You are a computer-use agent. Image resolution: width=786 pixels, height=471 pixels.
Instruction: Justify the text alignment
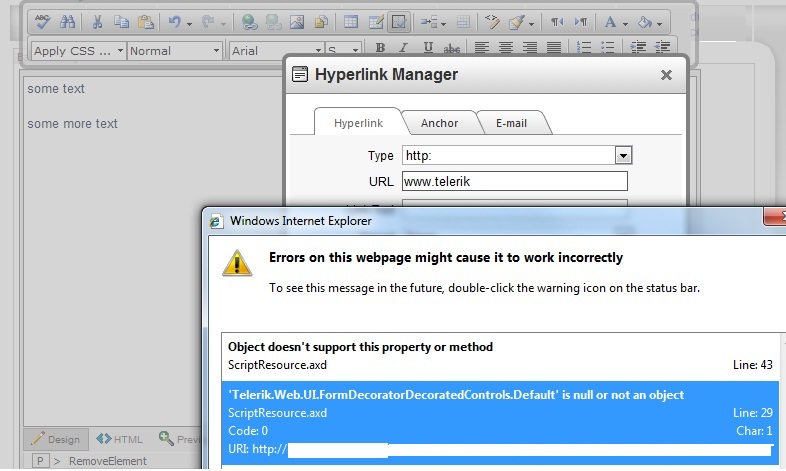point(554,48)
